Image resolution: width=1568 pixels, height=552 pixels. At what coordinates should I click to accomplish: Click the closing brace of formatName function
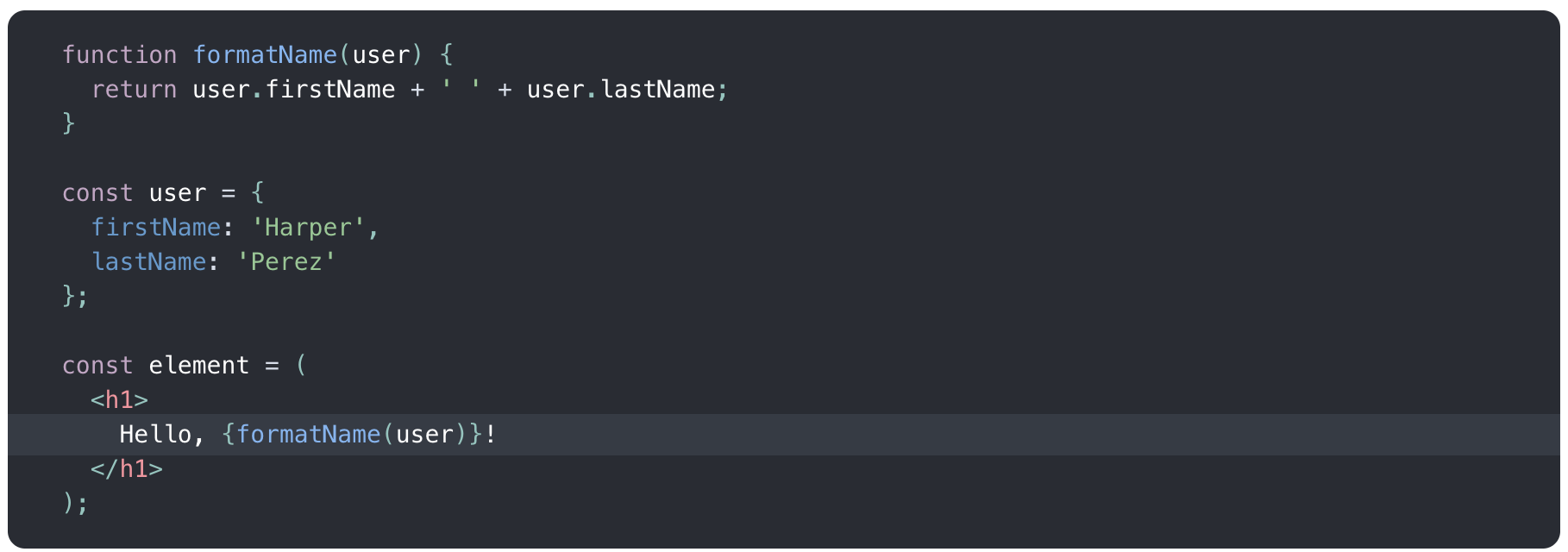(69, 124)
